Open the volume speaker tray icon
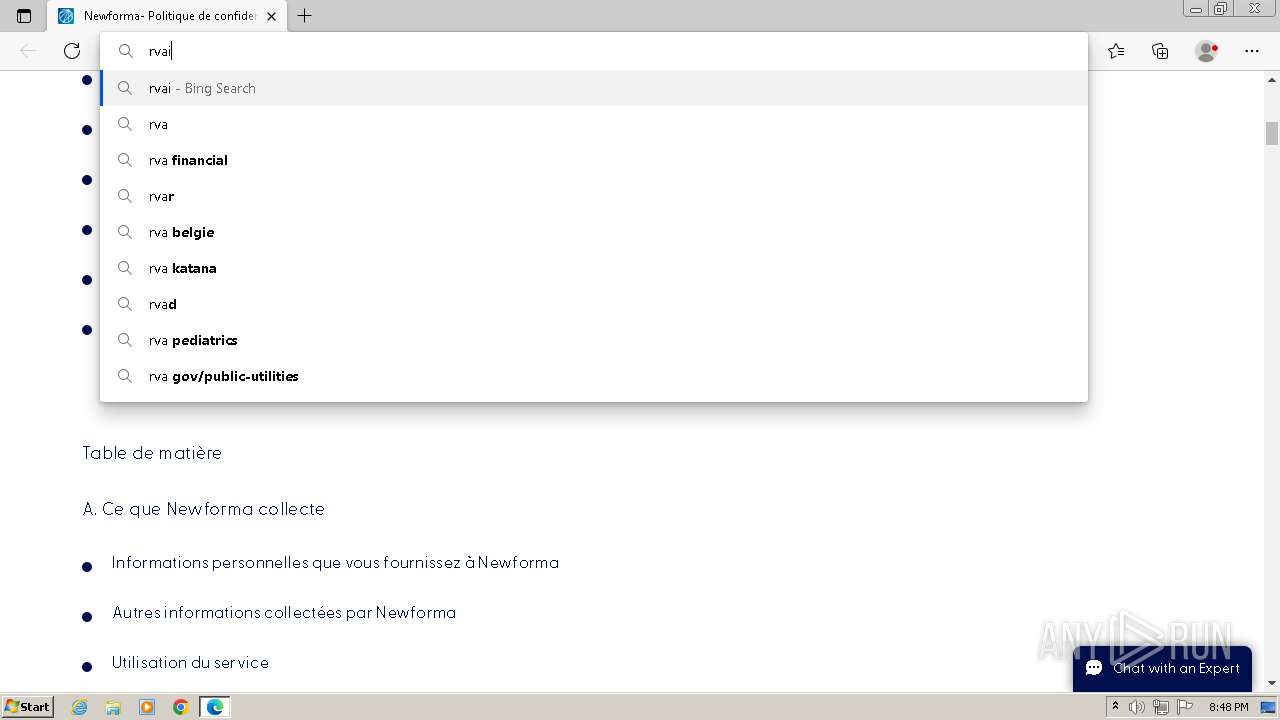Viewport: 1280px width, 720px height. [1137, 707]
